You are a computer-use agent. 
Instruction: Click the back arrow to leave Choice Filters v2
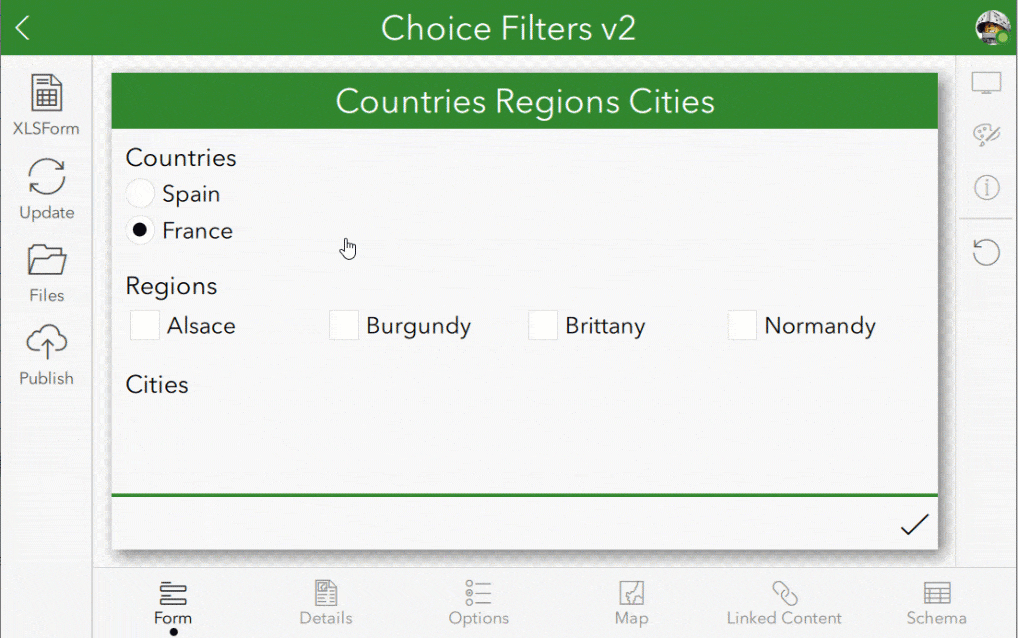tap(21, 27)
